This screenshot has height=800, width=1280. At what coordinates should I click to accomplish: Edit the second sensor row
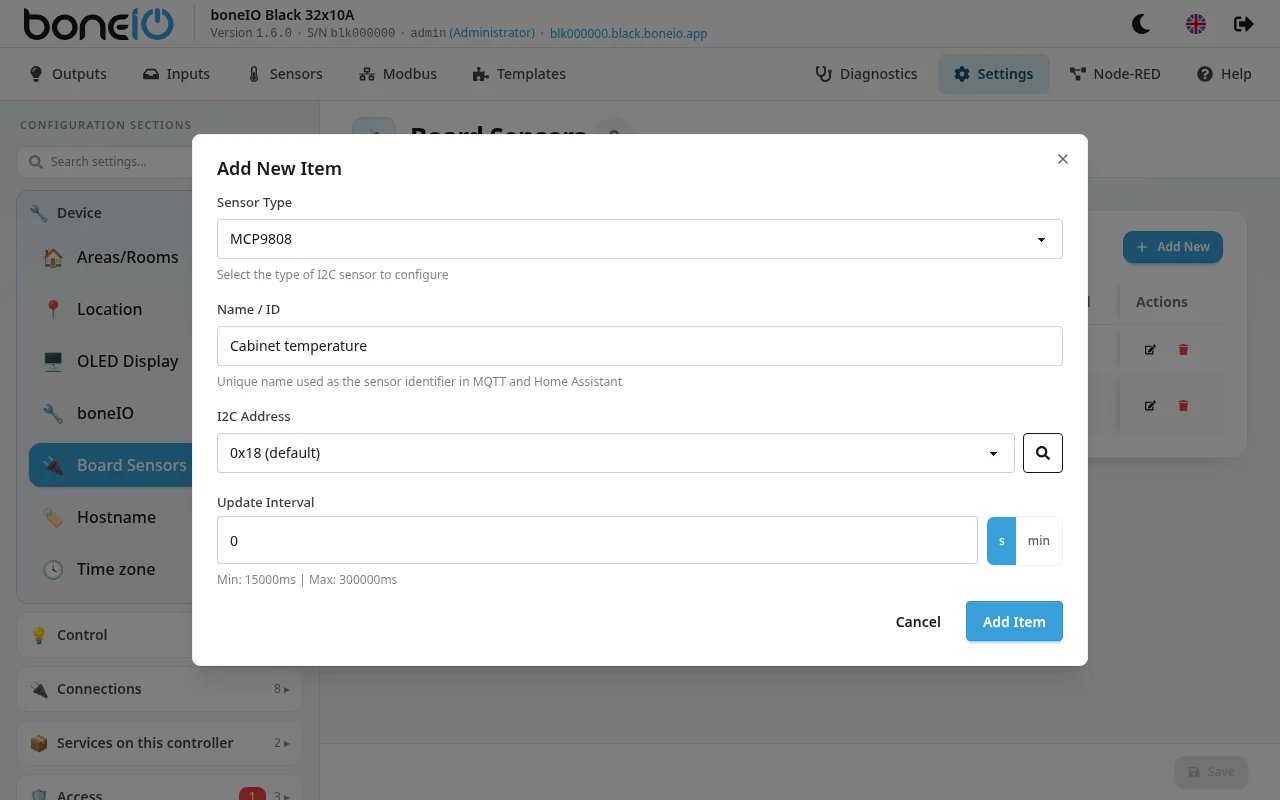tap(1150, 406)
